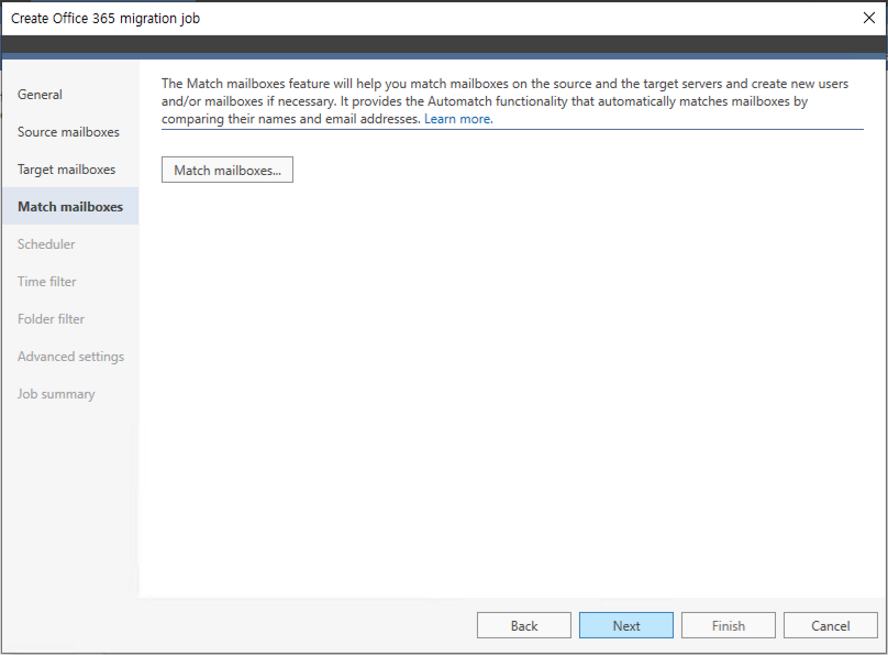Select the Match mailboxes sidebar item
The width and height of the screenshot is (888, 655).
point(70,207)
